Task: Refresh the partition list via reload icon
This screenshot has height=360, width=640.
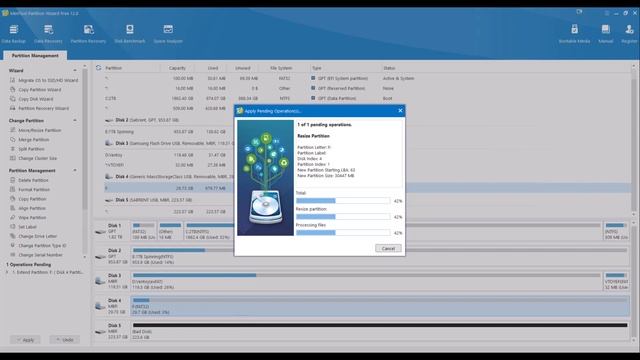Action: point(98,68)
